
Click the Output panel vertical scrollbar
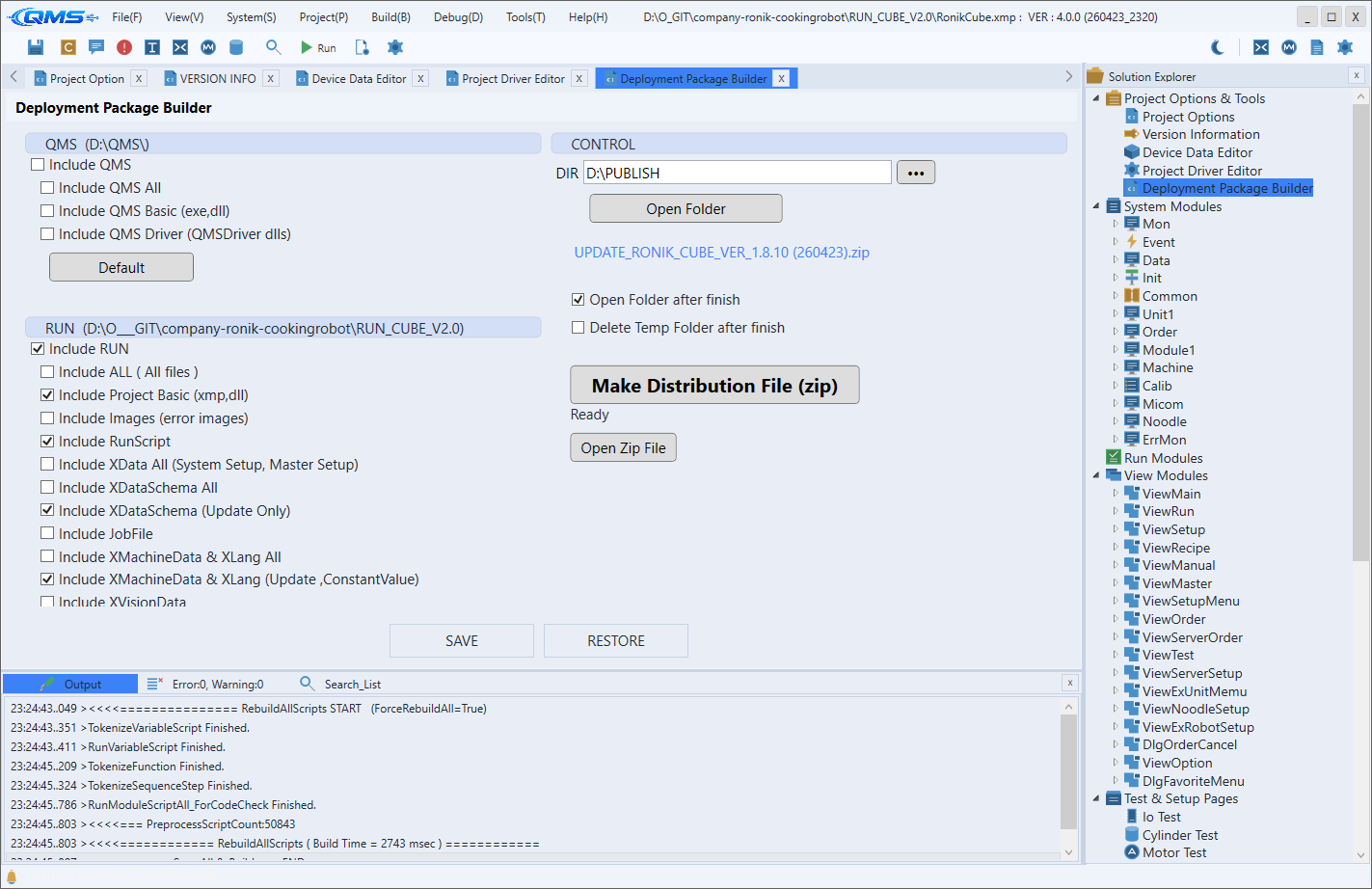pyautogui.click(x=1068, y=771)
